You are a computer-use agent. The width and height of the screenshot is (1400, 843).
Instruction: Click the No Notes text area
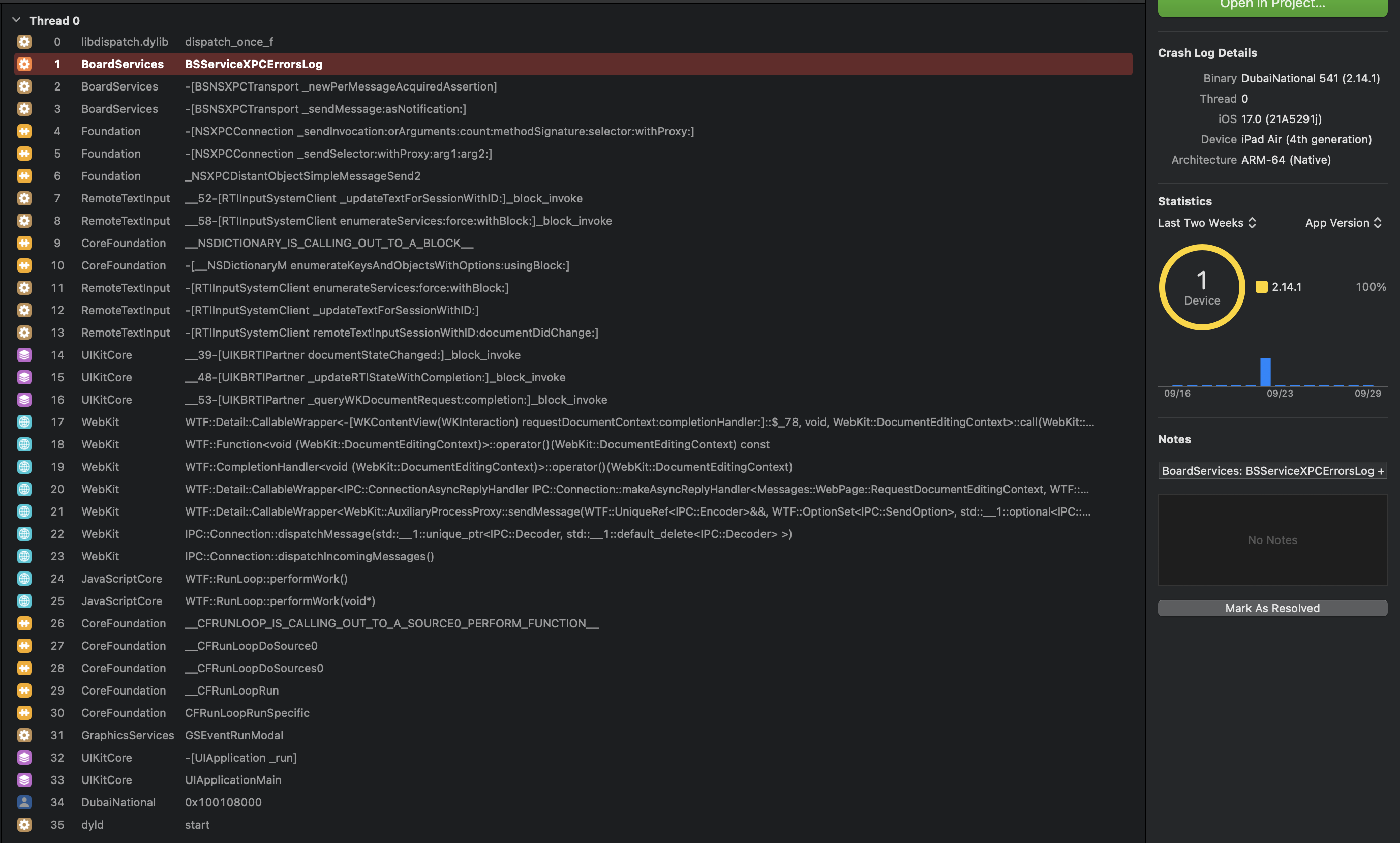(1272, 539)
